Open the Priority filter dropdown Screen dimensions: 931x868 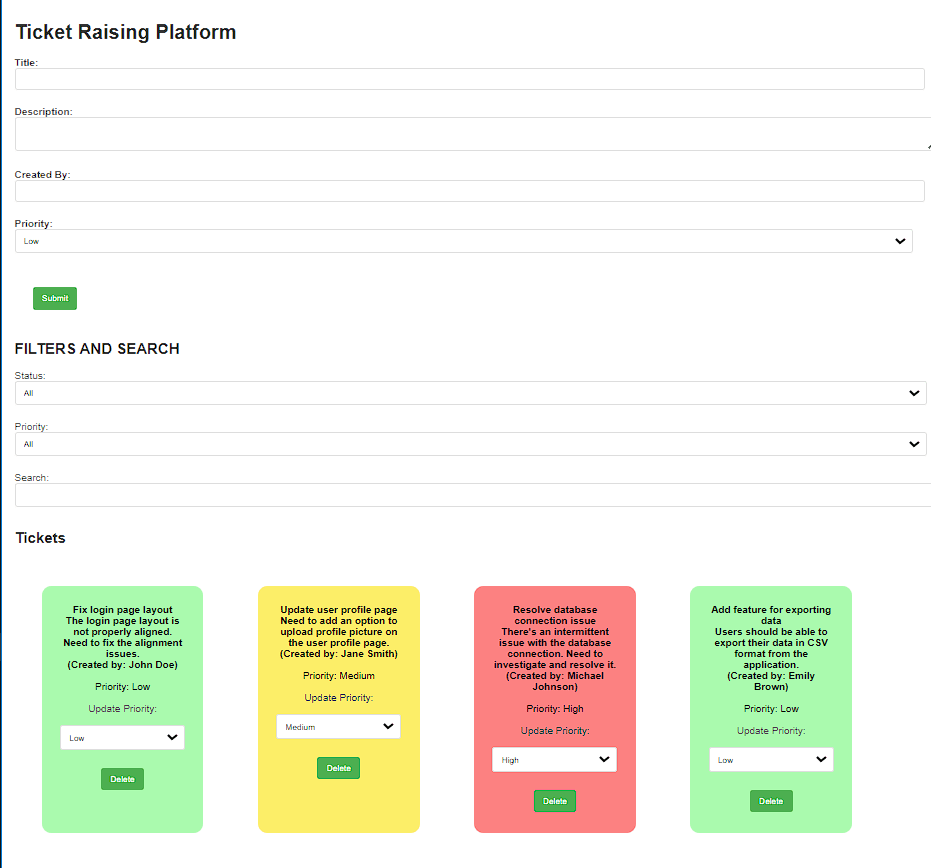point(470,444)
